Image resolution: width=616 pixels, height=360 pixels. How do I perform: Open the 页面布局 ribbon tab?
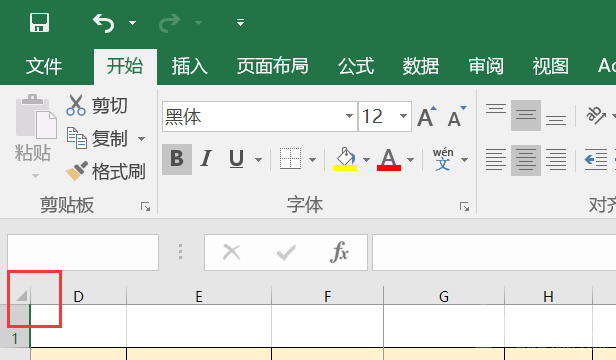click(x=273, y=66)
